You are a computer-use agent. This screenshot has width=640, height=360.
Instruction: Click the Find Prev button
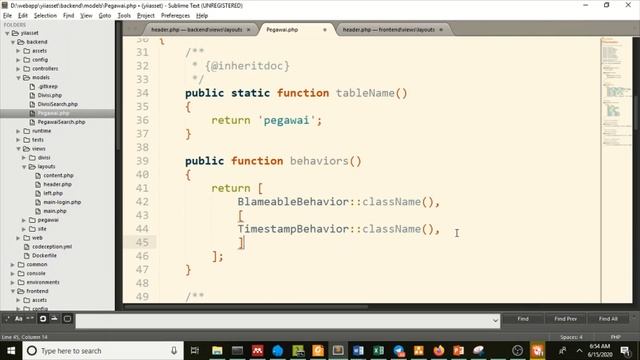click(x=565, y=319)
